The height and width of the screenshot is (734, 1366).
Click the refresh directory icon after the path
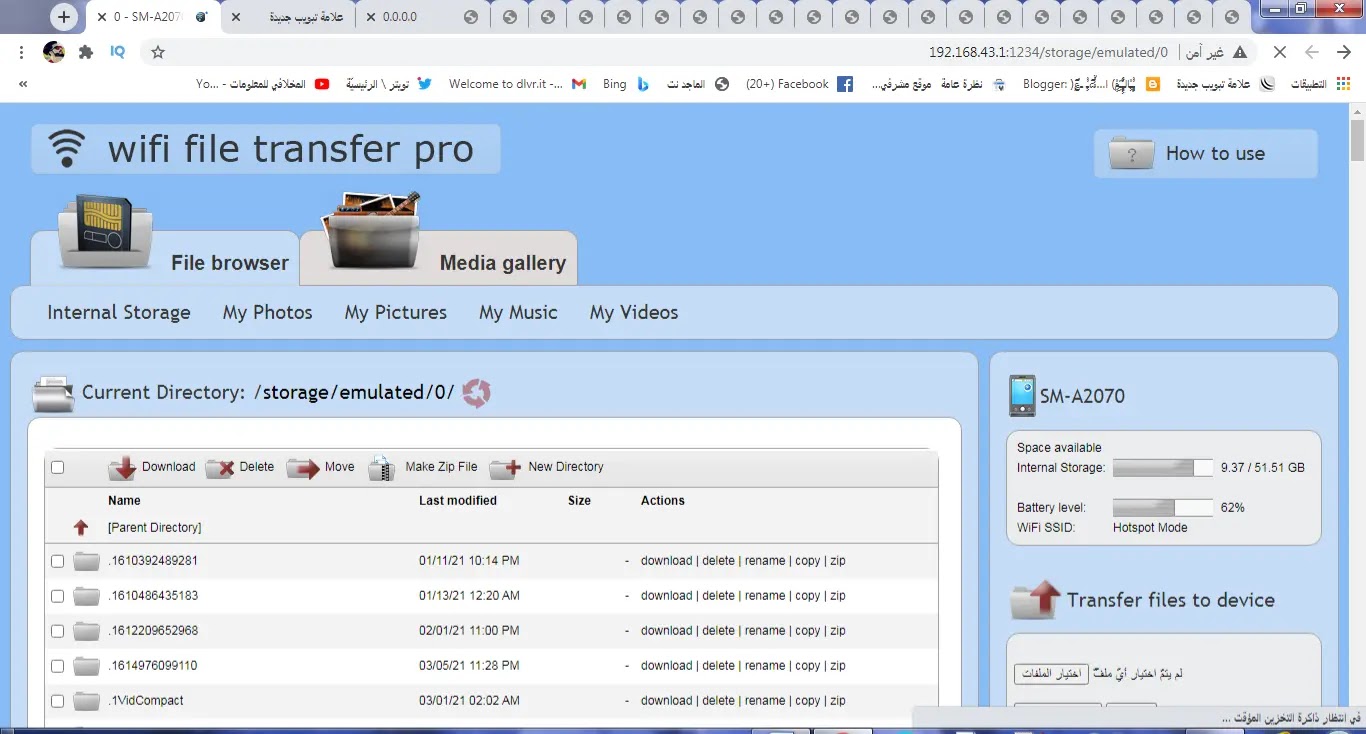click(476, 393)
